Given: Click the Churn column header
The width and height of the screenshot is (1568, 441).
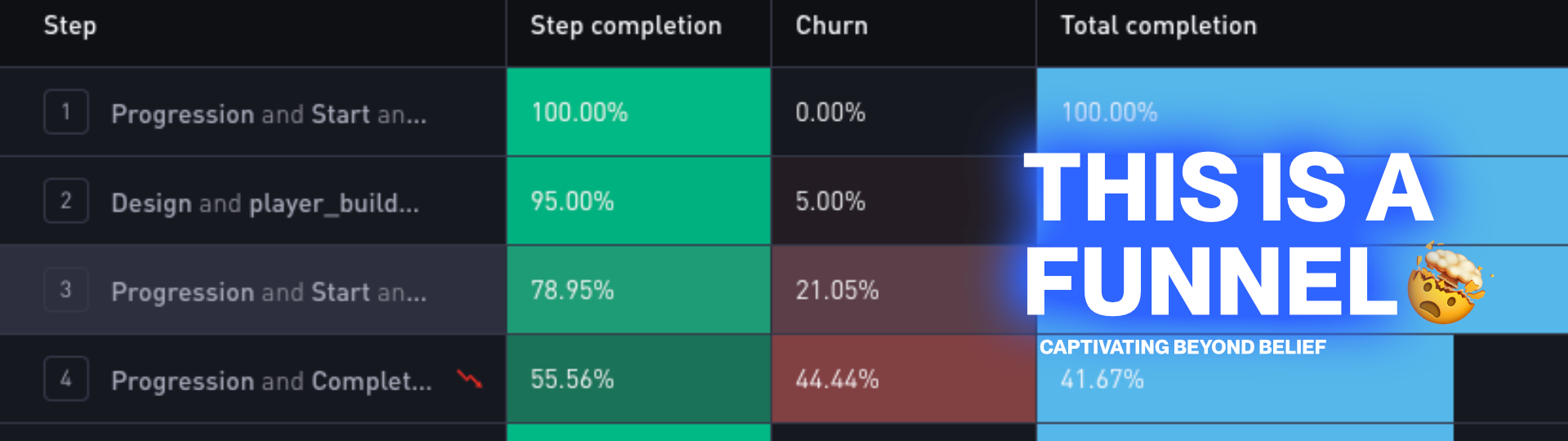Looking at the screenshot, I should click(x=831, y=26).
